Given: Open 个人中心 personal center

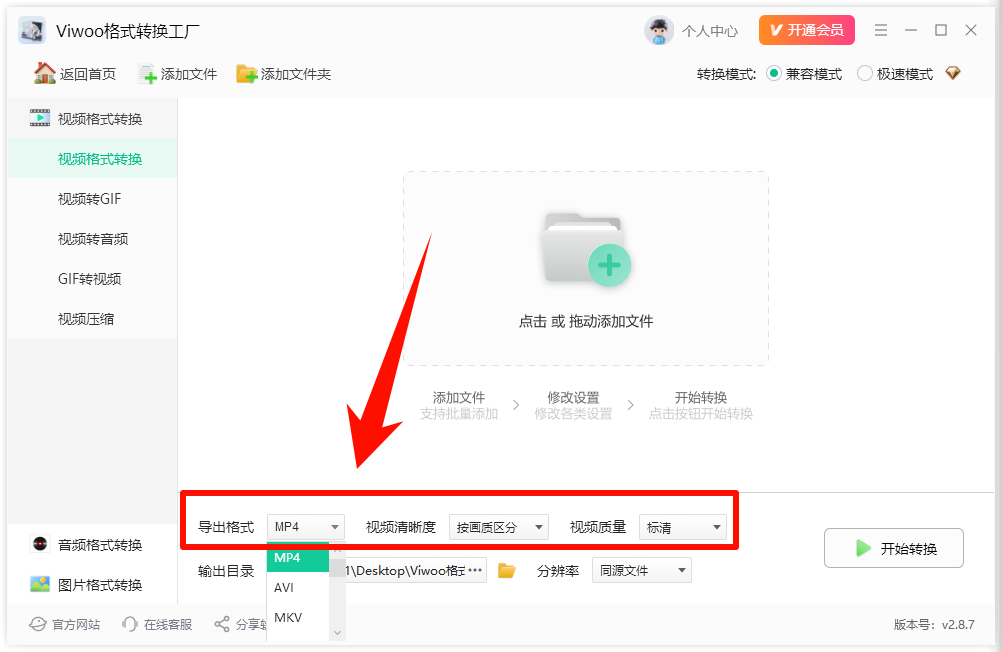Looking at the screenshot, I should [x=692, y=30].
